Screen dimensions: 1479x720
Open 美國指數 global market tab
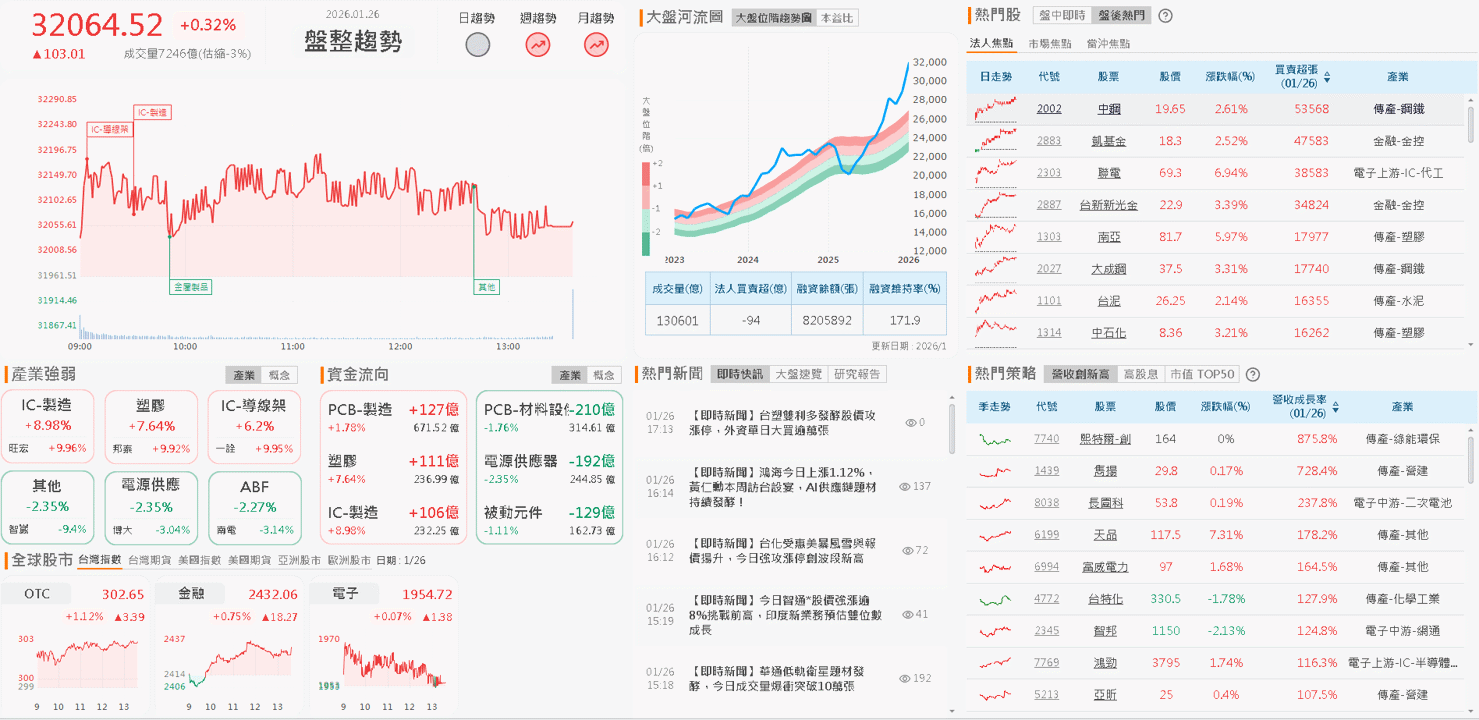point(200,560)
